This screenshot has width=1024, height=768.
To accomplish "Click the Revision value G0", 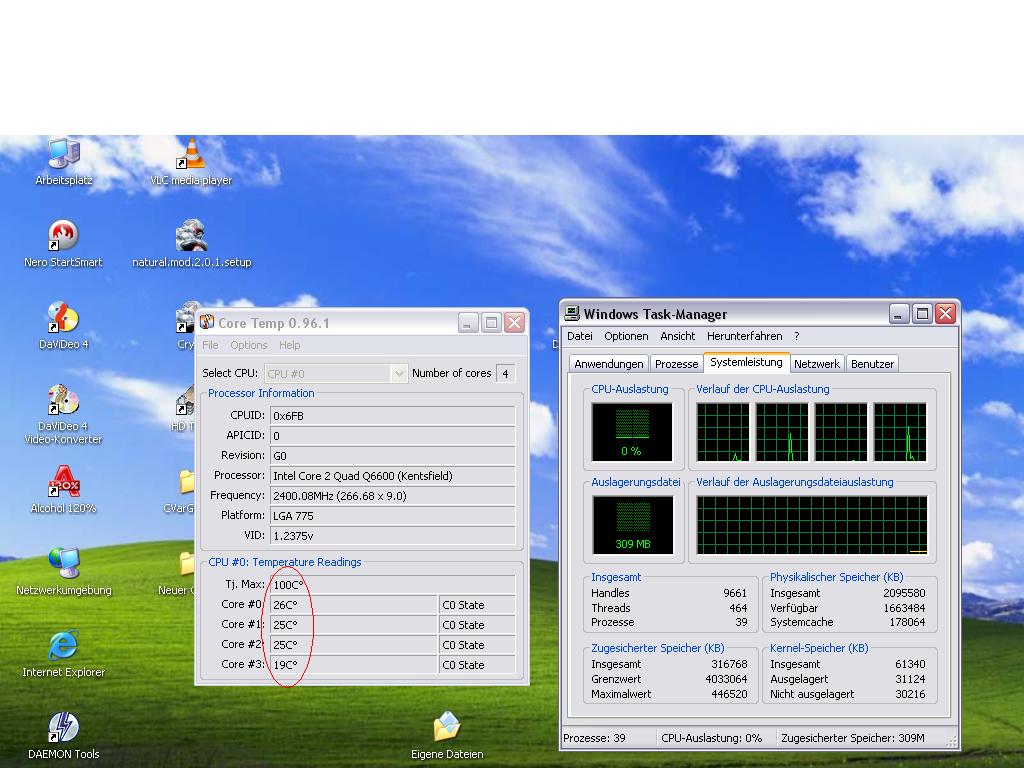I will tap(392, 455).
